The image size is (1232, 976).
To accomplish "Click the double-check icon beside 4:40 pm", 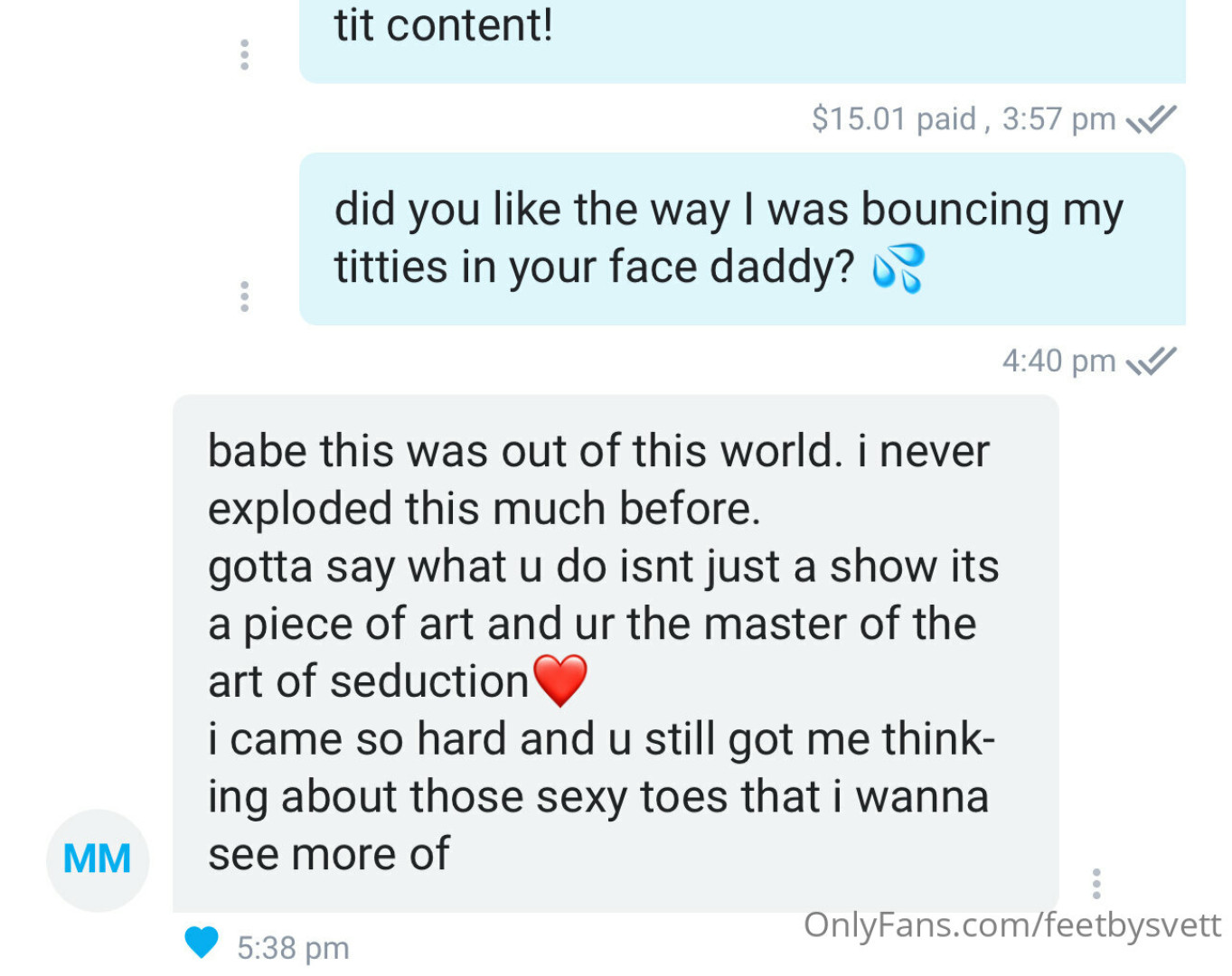I will [x=1151, y=361].
